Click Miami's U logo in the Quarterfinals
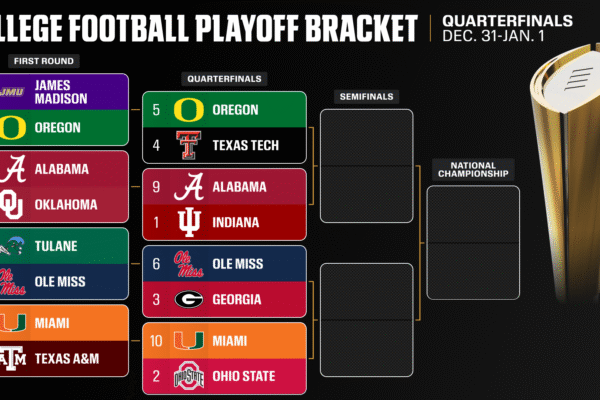 (188, 341)
